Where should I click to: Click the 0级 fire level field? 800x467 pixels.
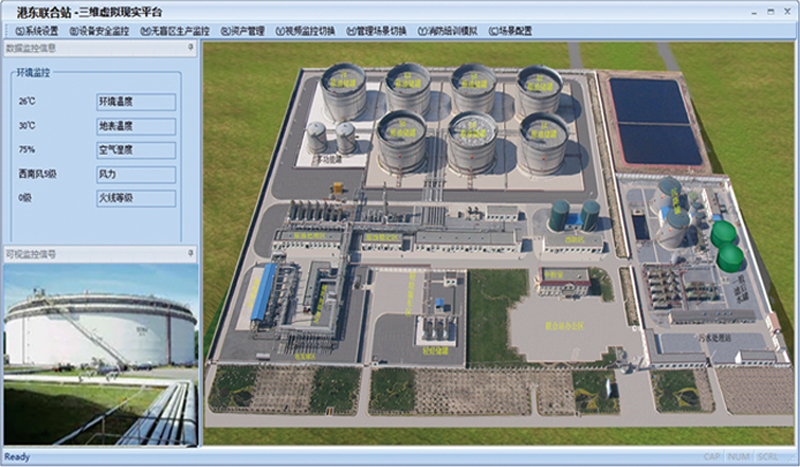[135, 198]
